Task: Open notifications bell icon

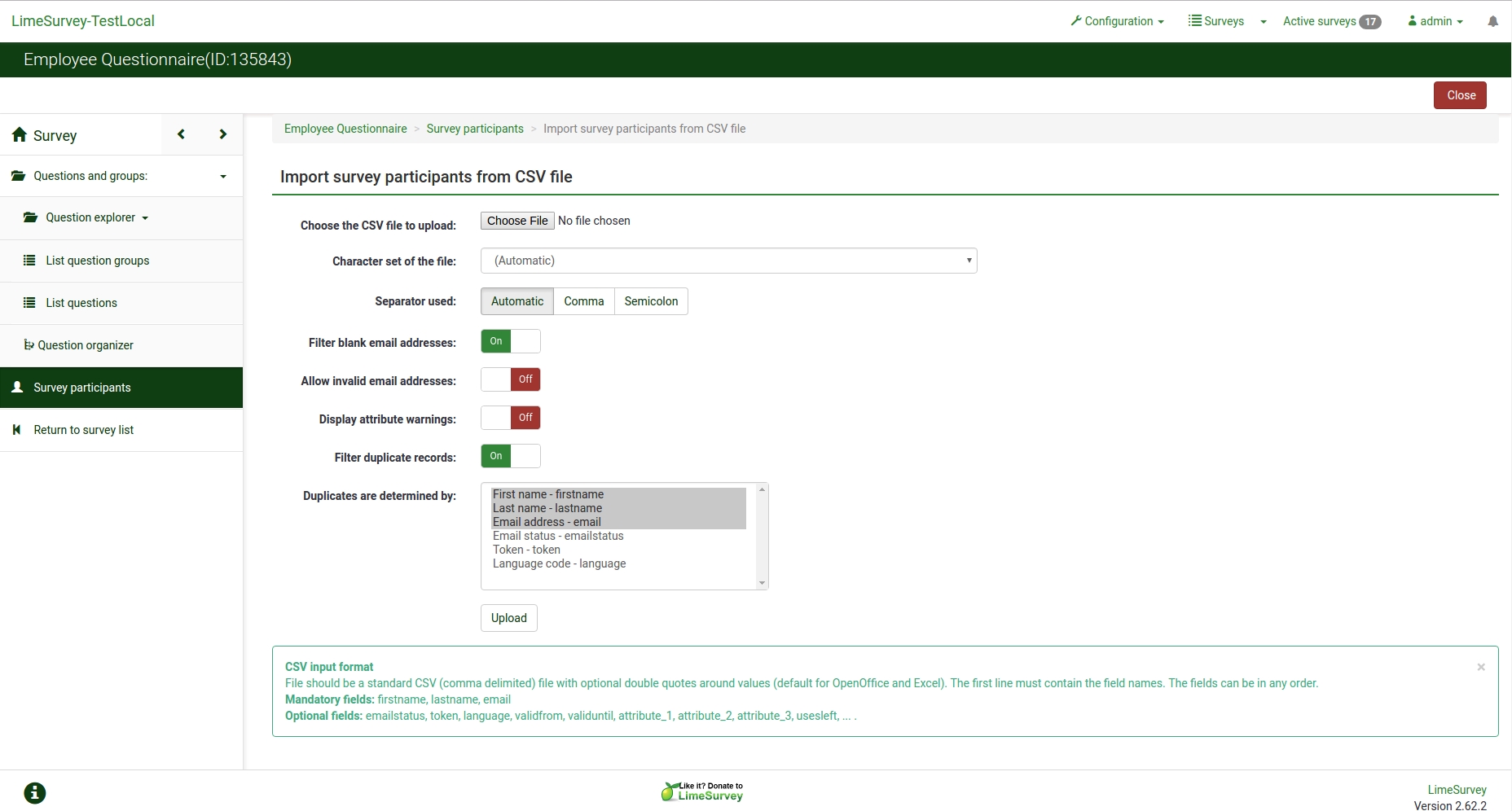Action: 1492,21
